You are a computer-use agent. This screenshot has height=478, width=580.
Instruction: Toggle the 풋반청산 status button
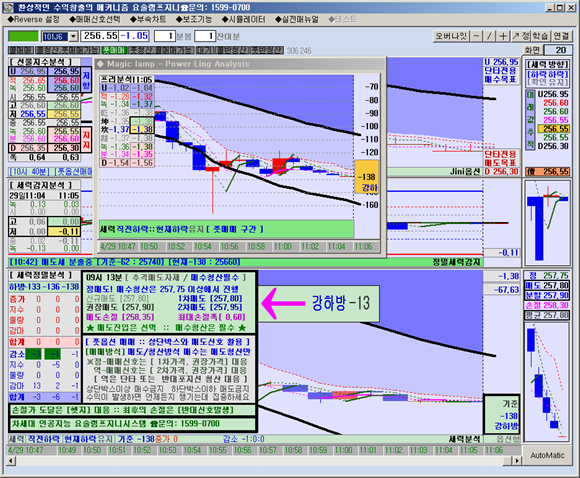[267, 50]
